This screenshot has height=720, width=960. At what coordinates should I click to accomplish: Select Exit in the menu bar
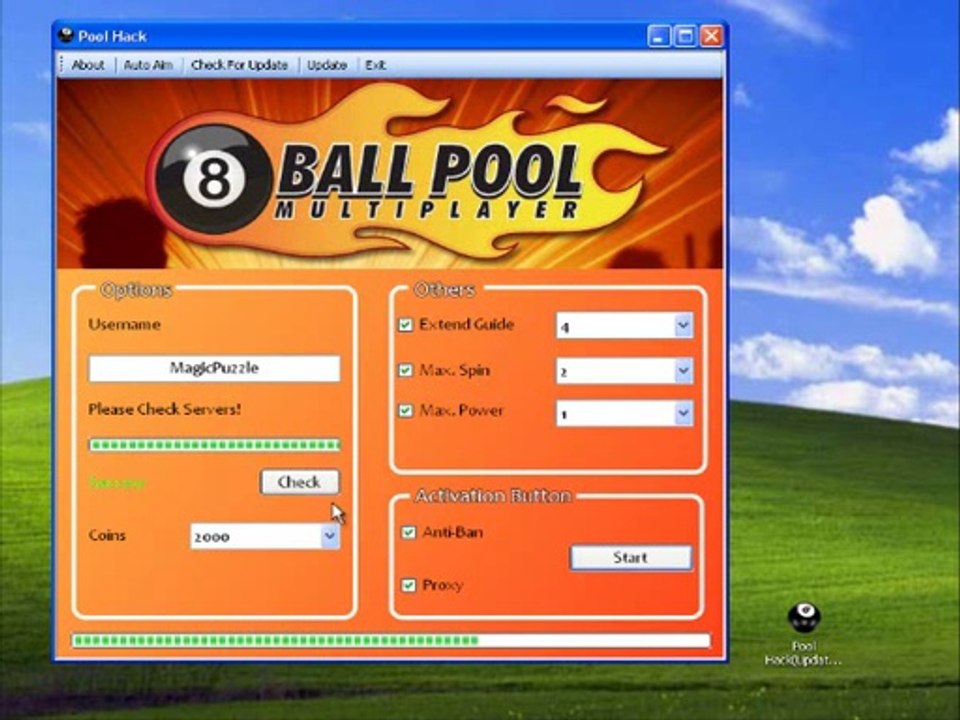[x=375, y=65]
